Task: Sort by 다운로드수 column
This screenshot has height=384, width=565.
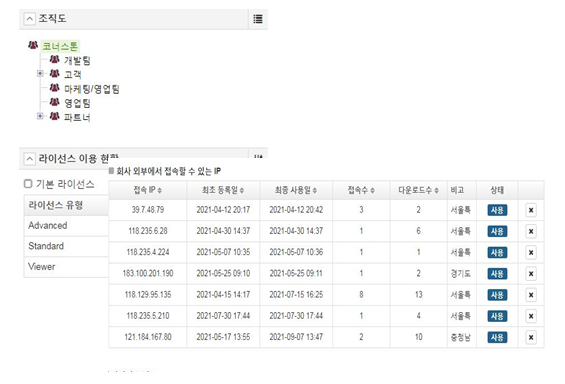Action: 418,190
